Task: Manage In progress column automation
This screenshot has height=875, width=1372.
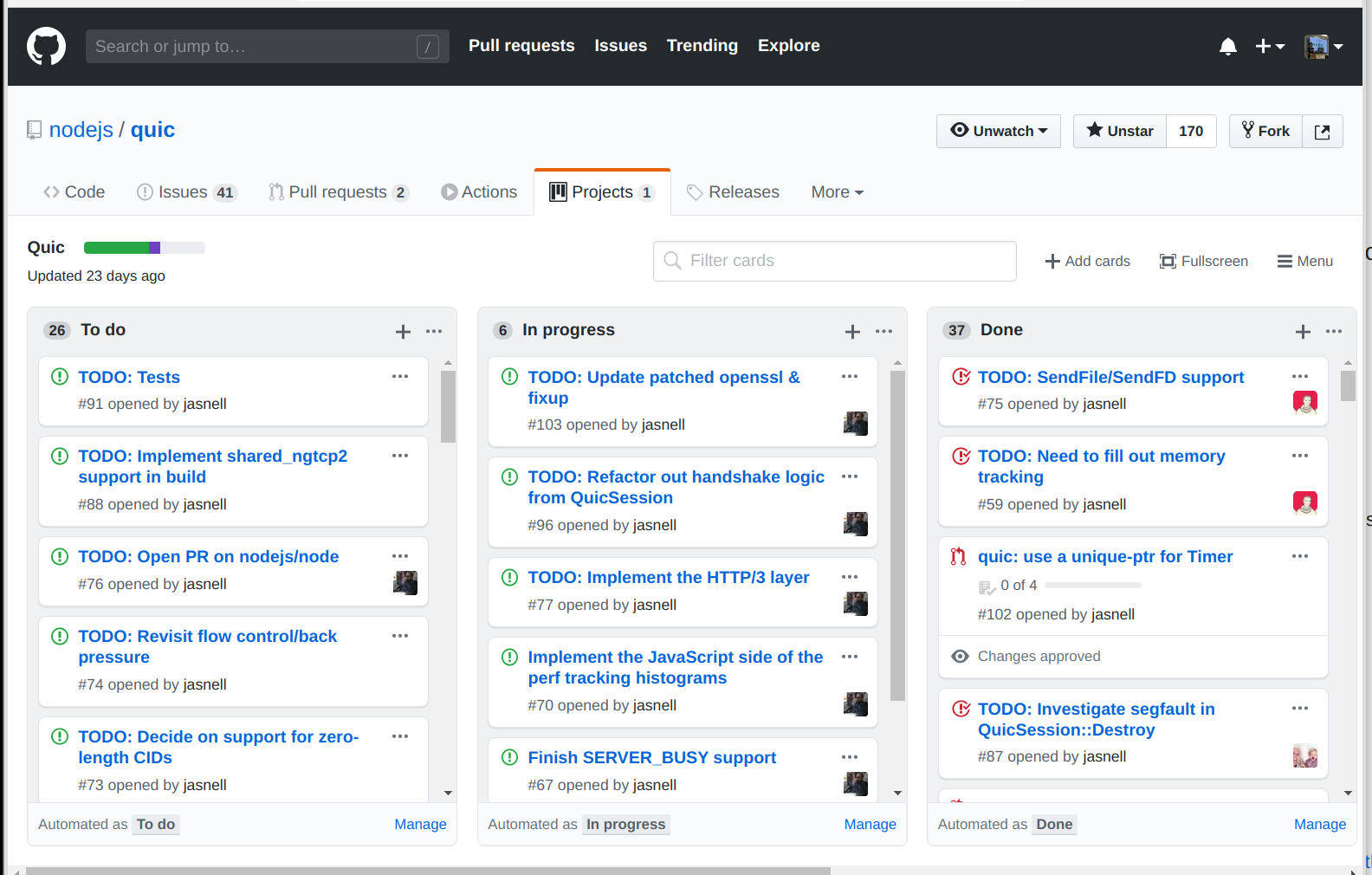Action: 870,825
